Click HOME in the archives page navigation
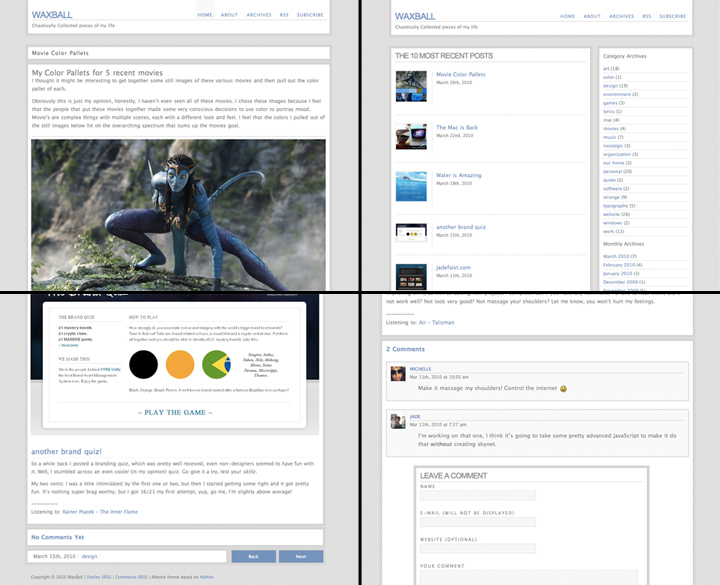This screenshot has width=720, height=585. pyautogui.click(x=568, y=16)
